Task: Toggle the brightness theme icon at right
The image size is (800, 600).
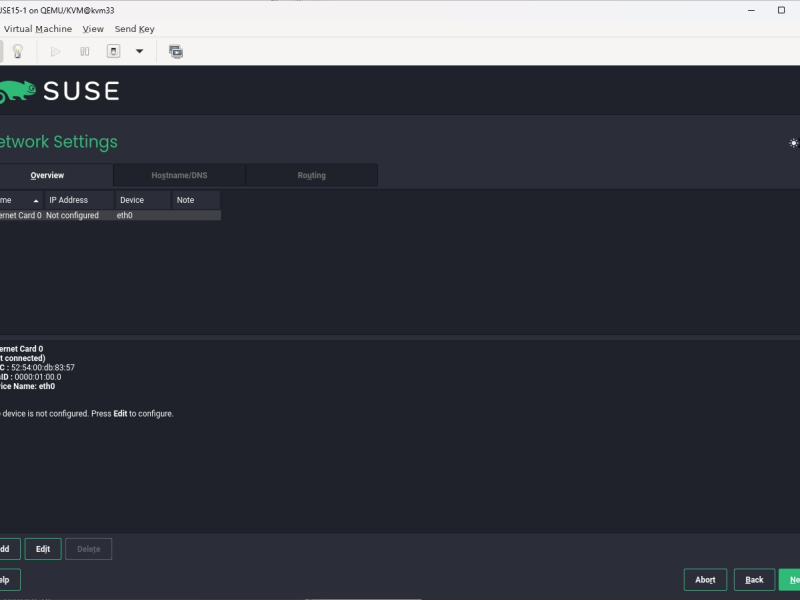Action: tap(793, 143)
